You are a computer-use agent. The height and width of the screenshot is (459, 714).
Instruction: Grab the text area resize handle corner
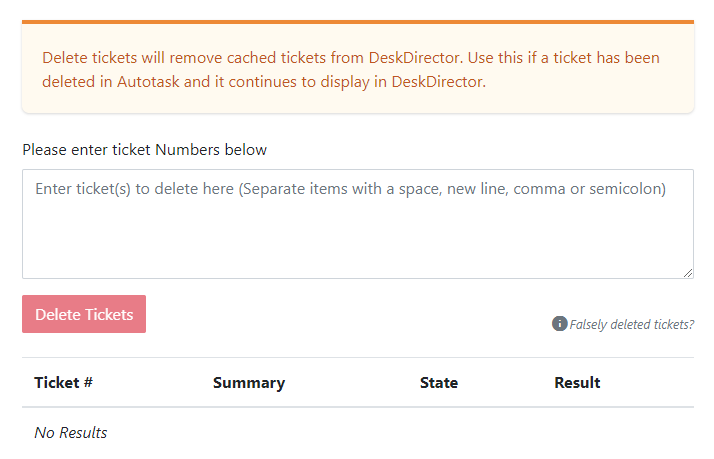point(688,273)
